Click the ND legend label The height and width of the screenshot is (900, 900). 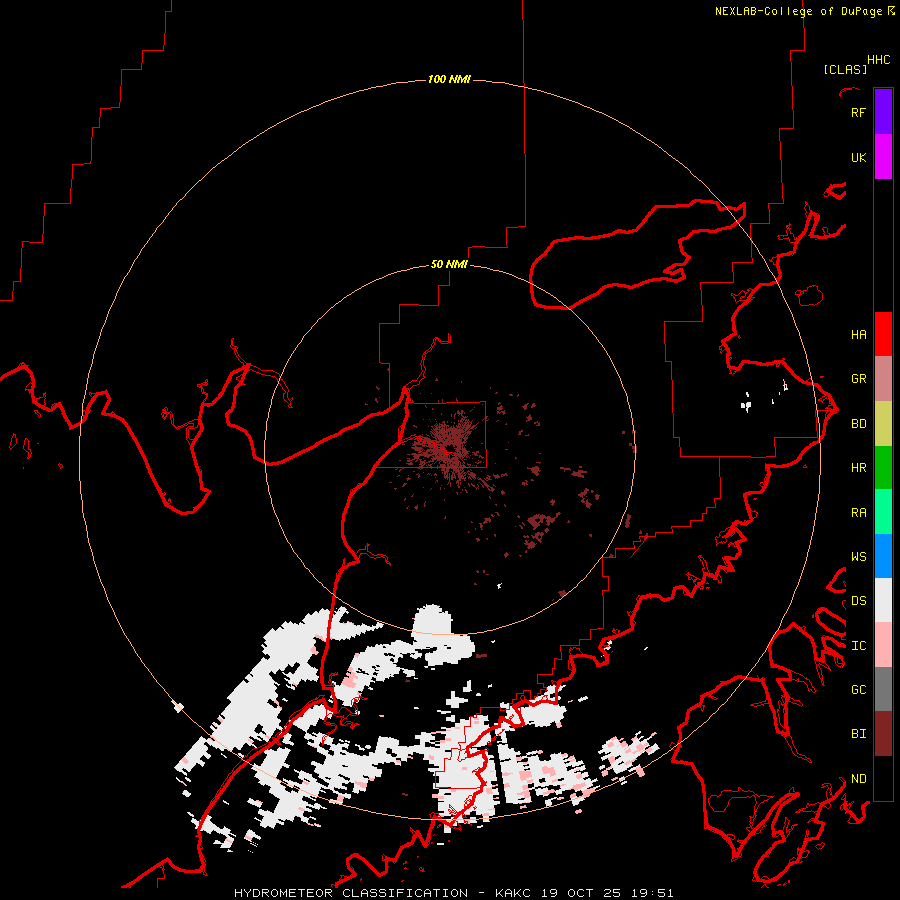point(858,779)
